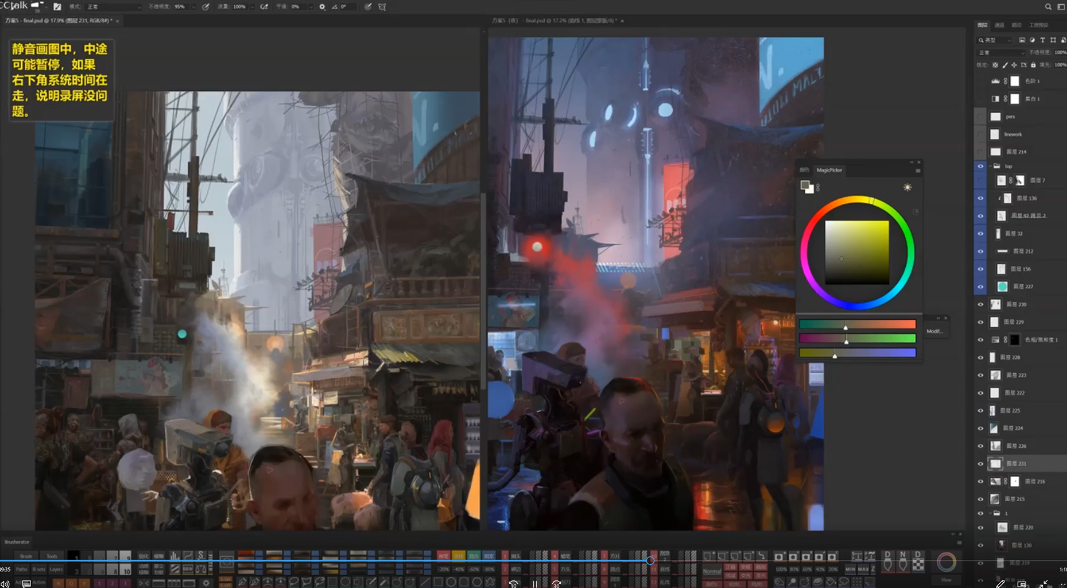Switch to the 颜色 tab beside MagicPicker
The height and width of the screenshot is (588, 1067).
[x=804, y=170]
